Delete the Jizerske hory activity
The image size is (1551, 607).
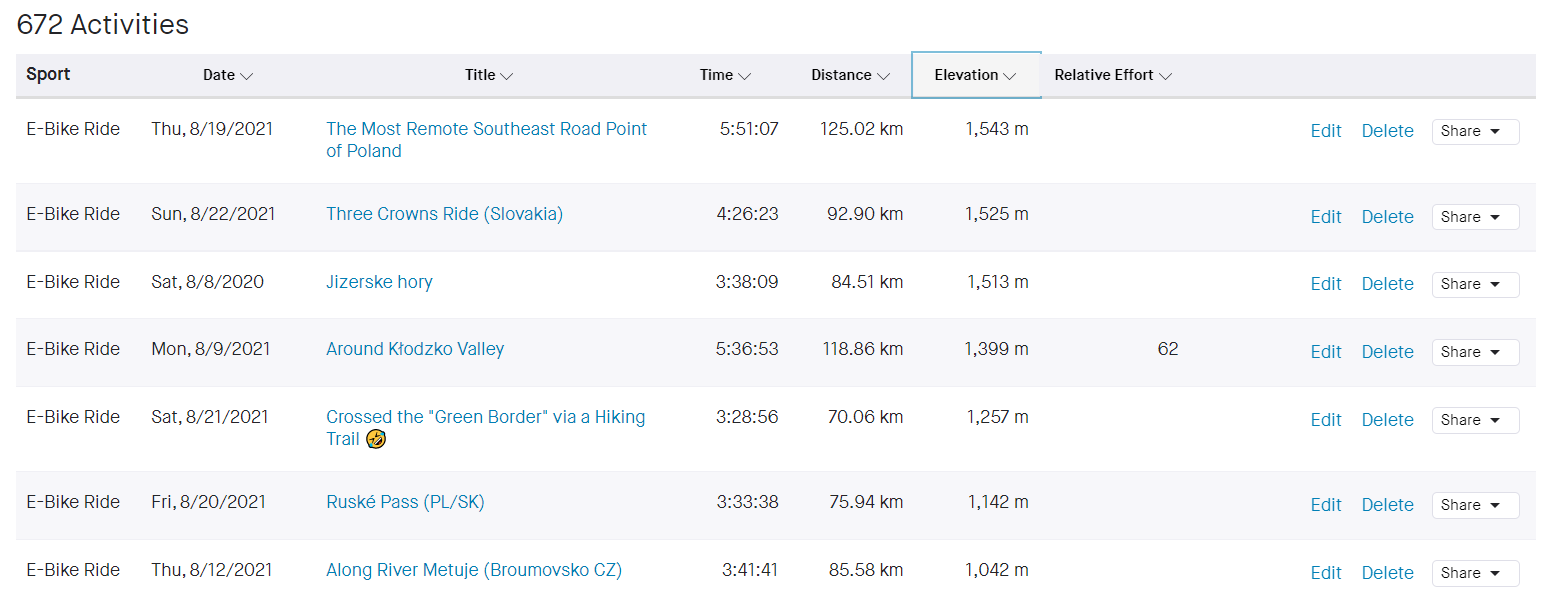click(x=1387, y=284)
